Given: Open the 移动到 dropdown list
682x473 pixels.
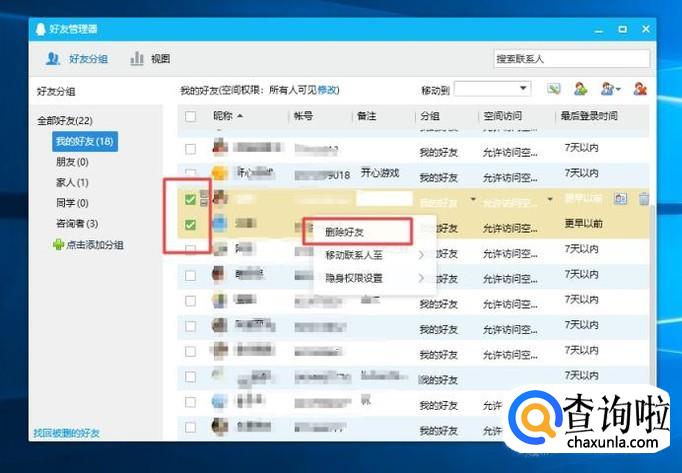Looking at the screenshot, I should 492,90.
